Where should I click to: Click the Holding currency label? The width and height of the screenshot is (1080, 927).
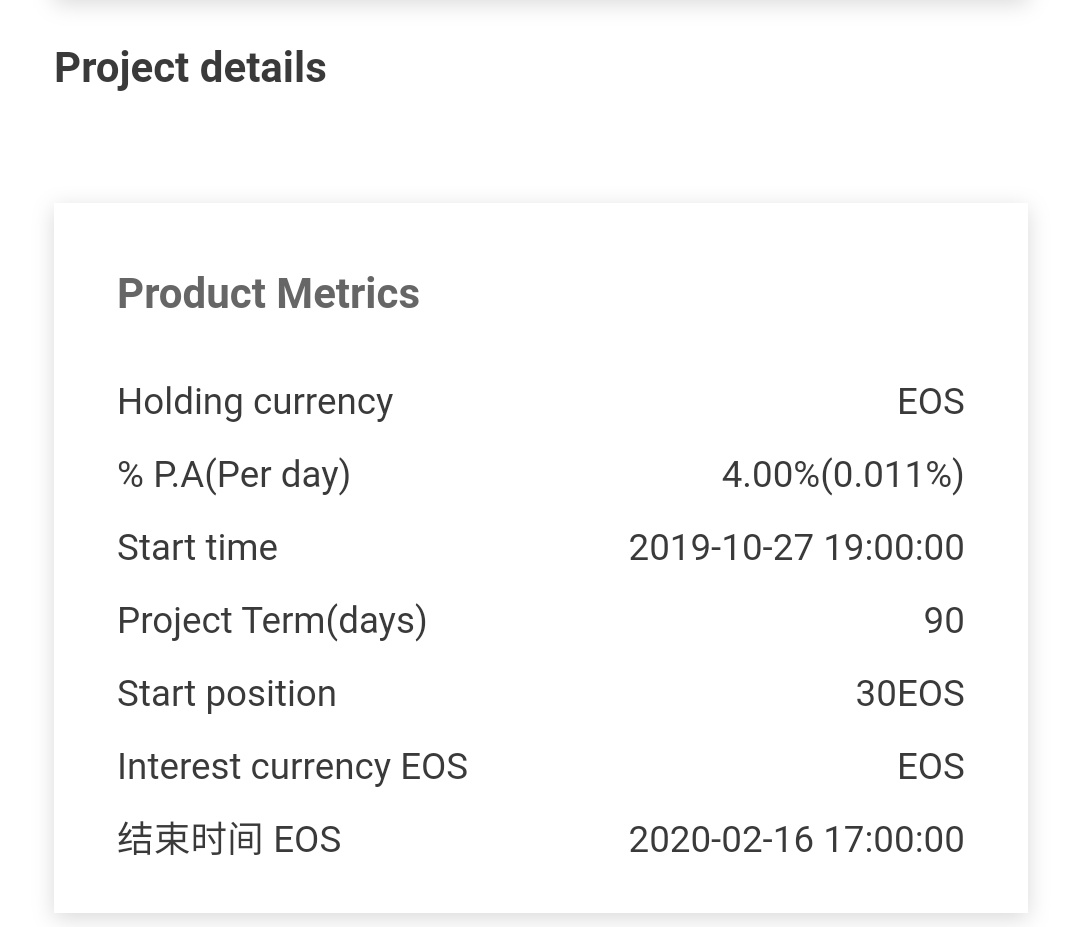[255, 401]
